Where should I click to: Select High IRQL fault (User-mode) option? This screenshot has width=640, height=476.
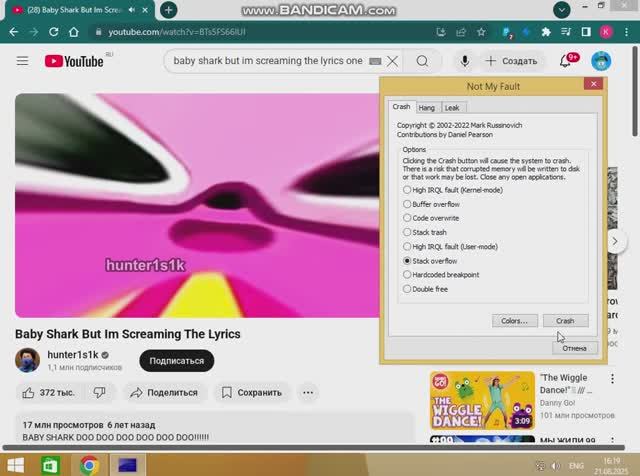click(x=450, y=247)
